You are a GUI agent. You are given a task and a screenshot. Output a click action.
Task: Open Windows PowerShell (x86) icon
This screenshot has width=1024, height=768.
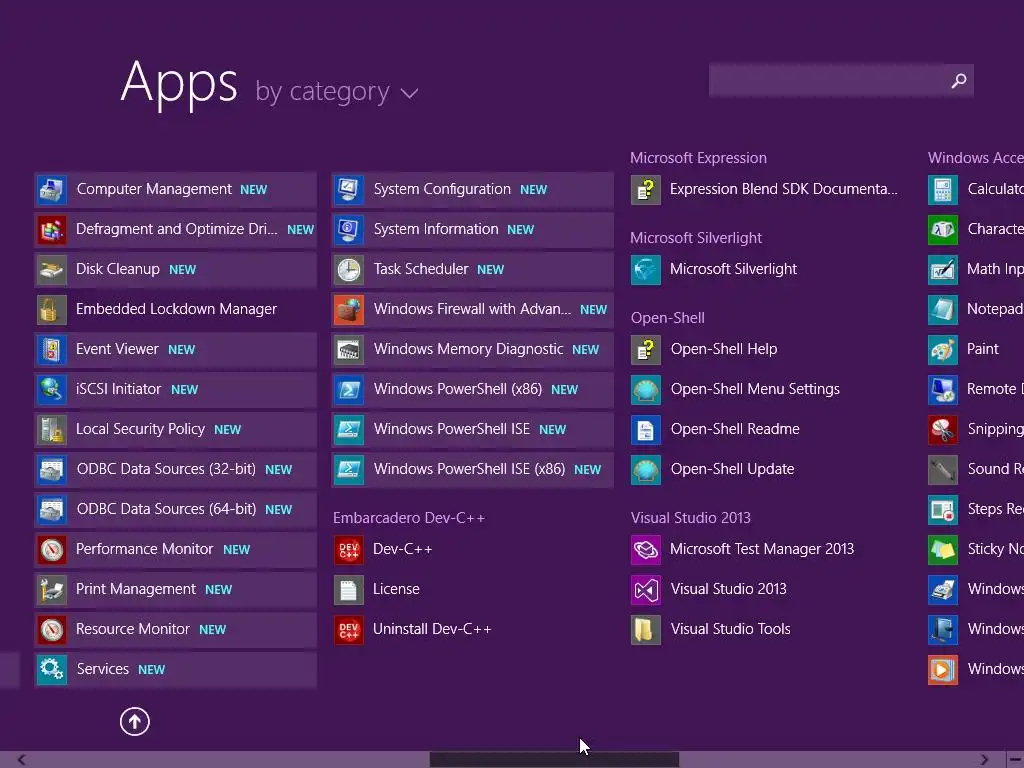coord(349,390)
